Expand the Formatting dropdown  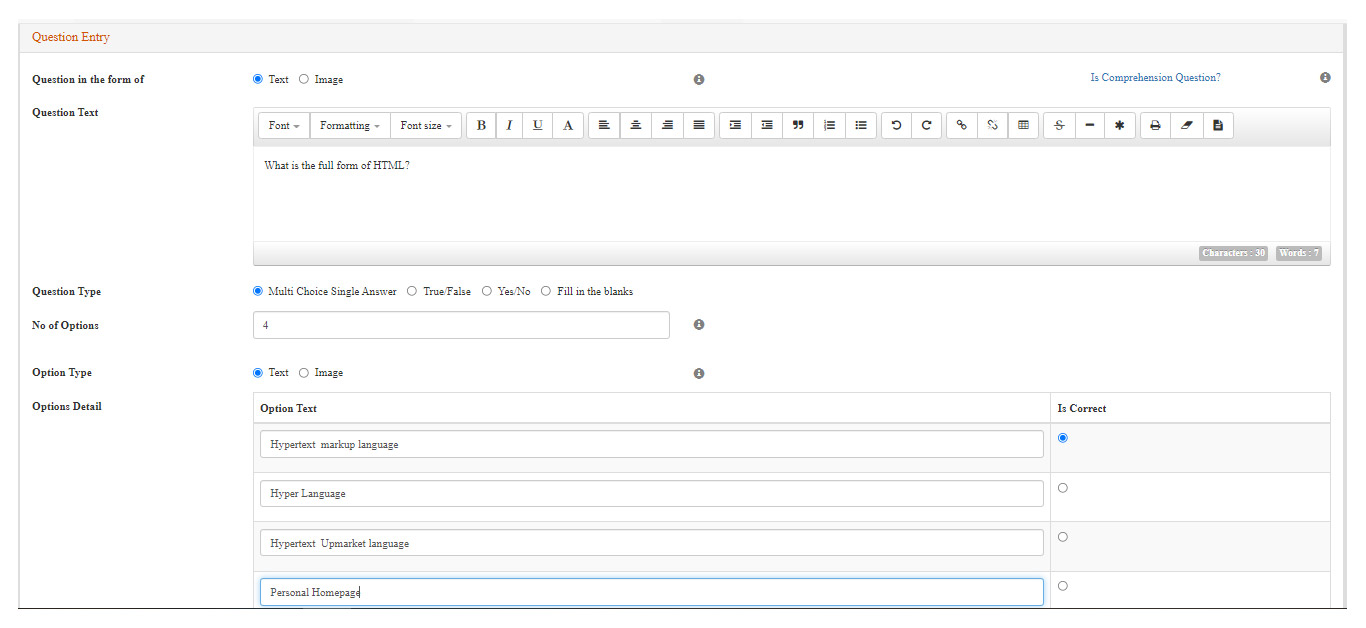tap(350, 126)
